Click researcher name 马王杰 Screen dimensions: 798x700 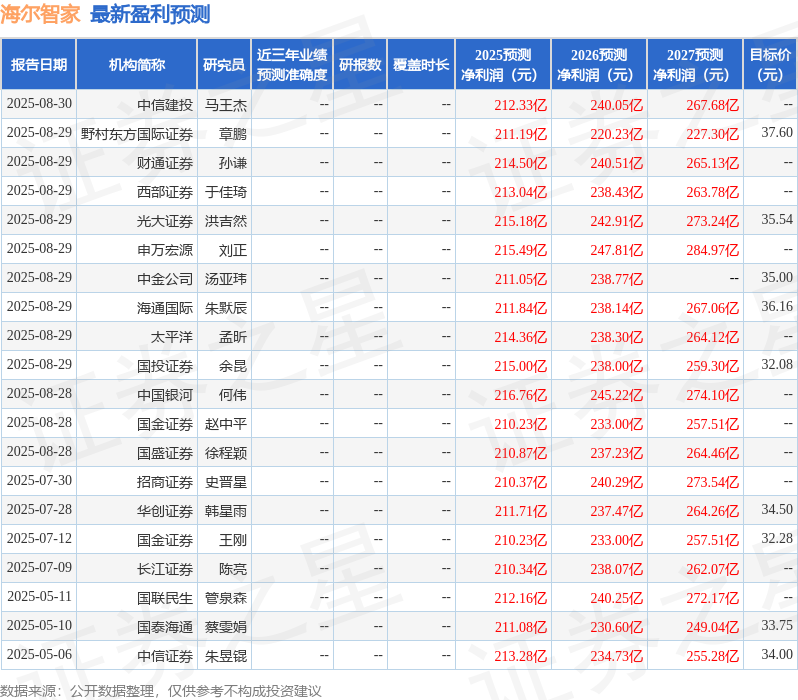[x=226, y=105]
